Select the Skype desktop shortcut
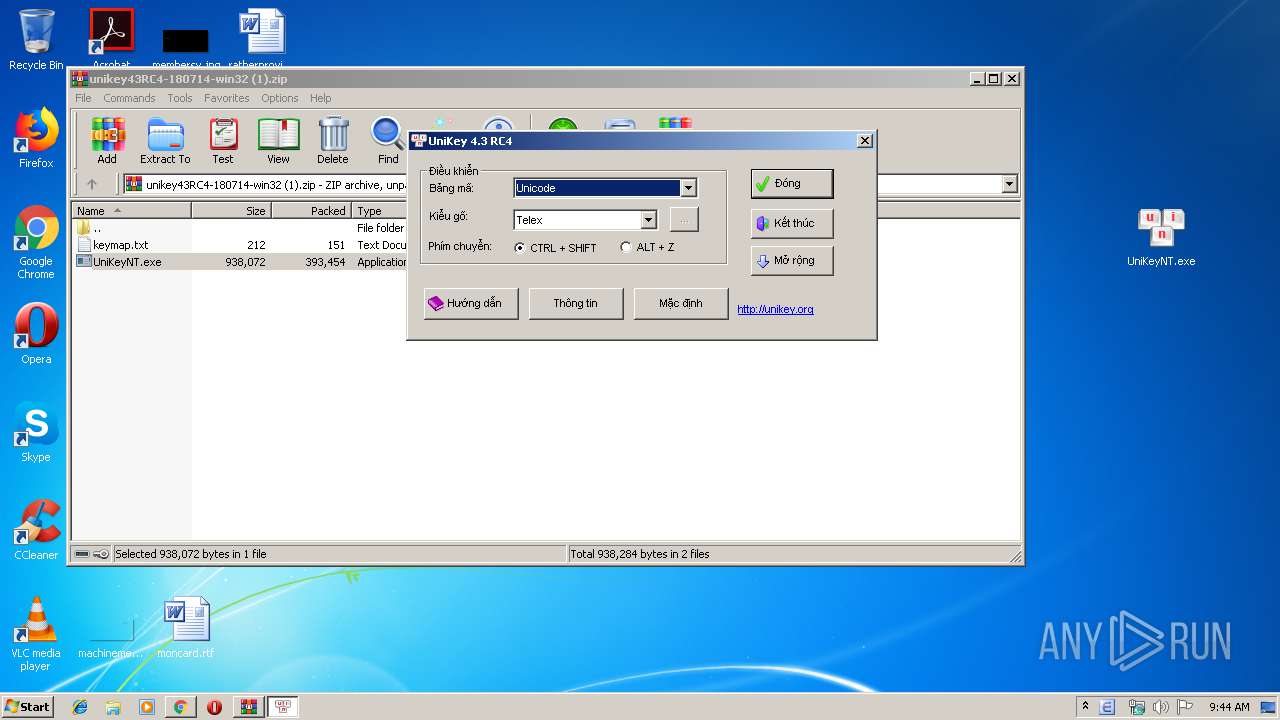The height and width of the screenshot is (720, 1280). (36, 432)
